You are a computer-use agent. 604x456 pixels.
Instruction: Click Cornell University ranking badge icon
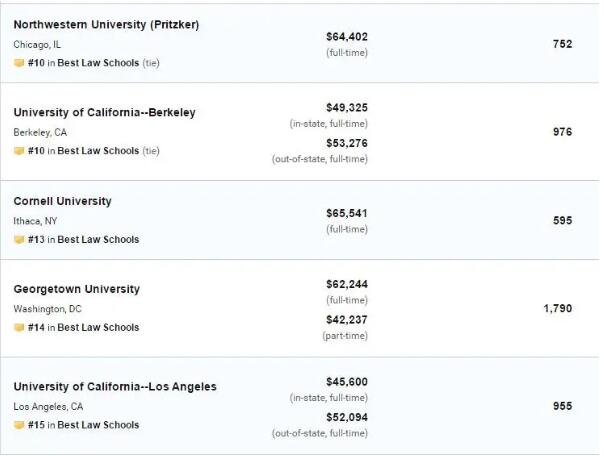tap(19, 240)
